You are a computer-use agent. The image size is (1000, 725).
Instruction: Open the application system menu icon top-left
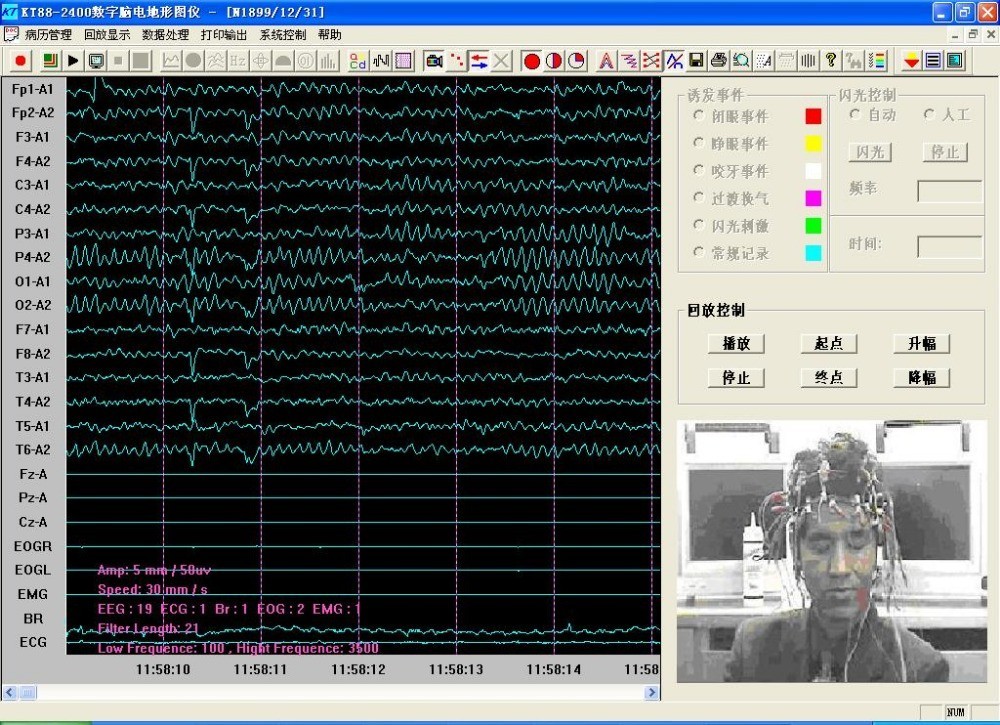click(x=9, y=9)
